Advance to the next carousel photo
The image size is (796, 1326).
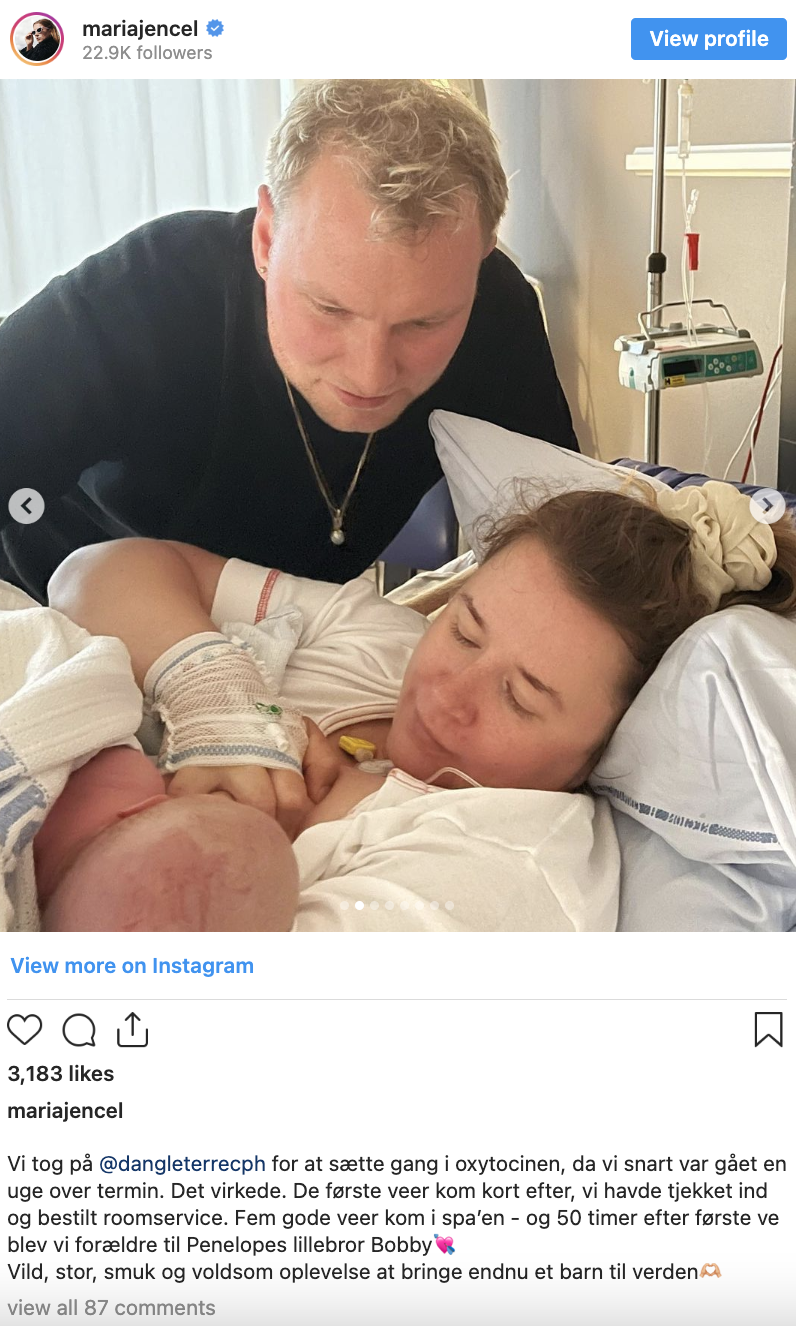[767, 506]
